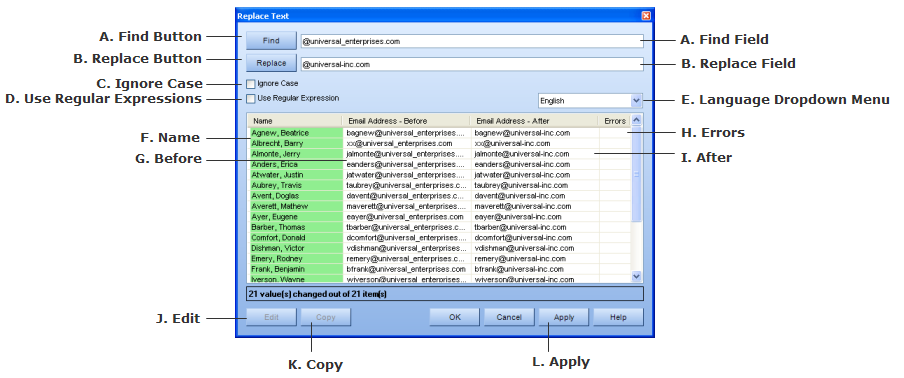Click the Find button
The height and width of the screenshot is (378, 904).
pyautogui.click(x=271, y=41)
